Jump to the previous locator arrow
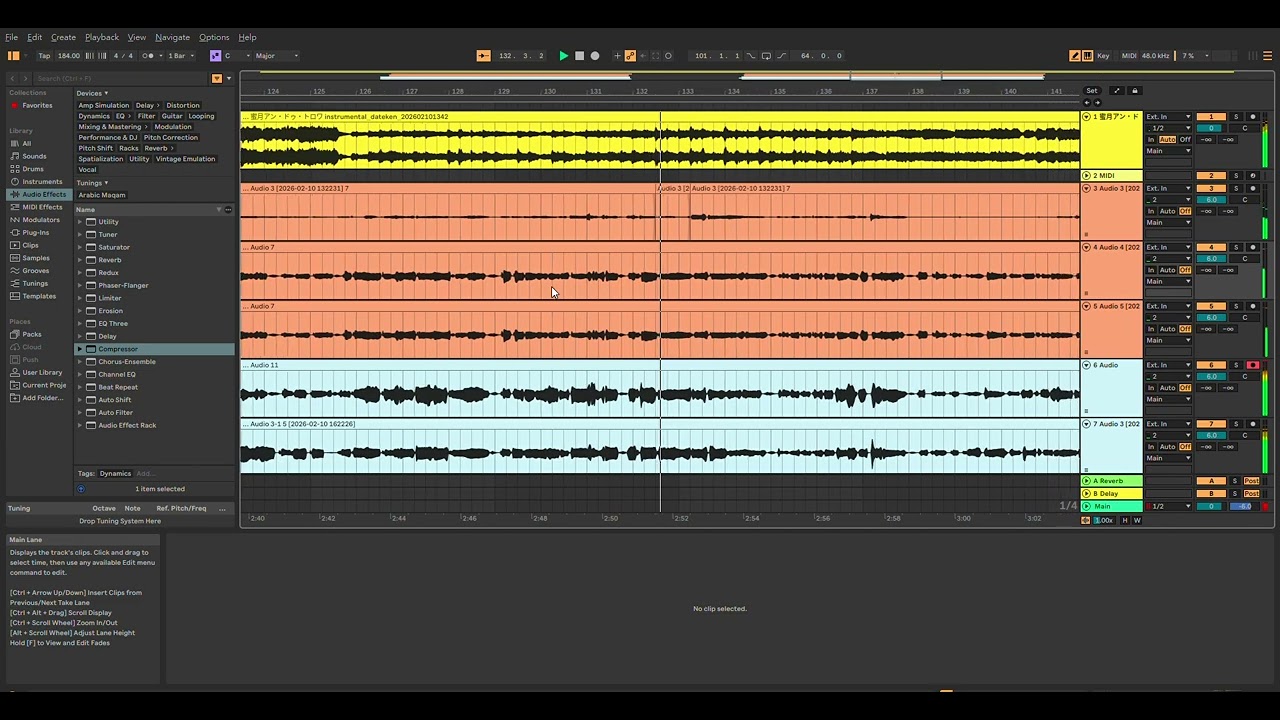The height and width of the screenshot is (720, 1280). pyautogui.click(x=1087, y=102)
